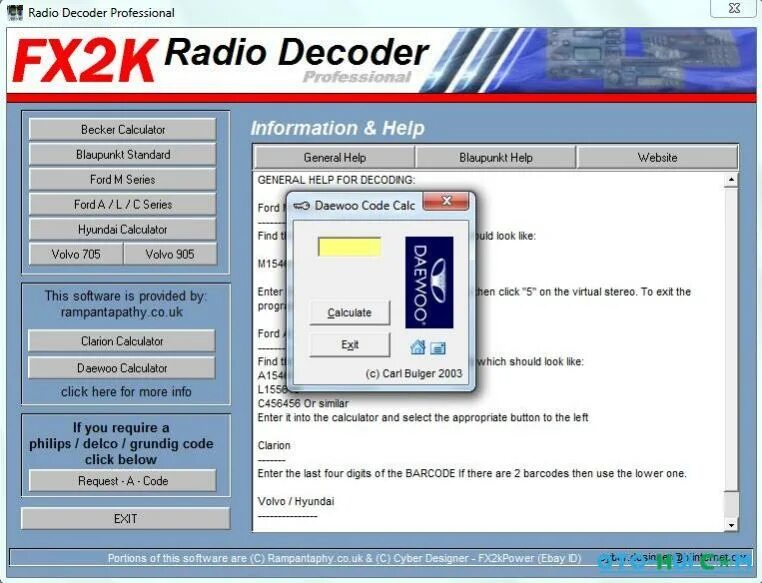This screenshot has height=583, width=762.
Task: Click the yellow code input field
Action: point(349,247)
